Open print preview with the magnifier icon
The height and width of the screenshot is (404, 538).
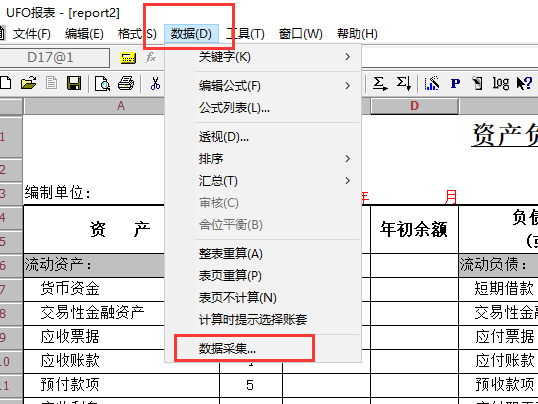click(x=102, y=83)
